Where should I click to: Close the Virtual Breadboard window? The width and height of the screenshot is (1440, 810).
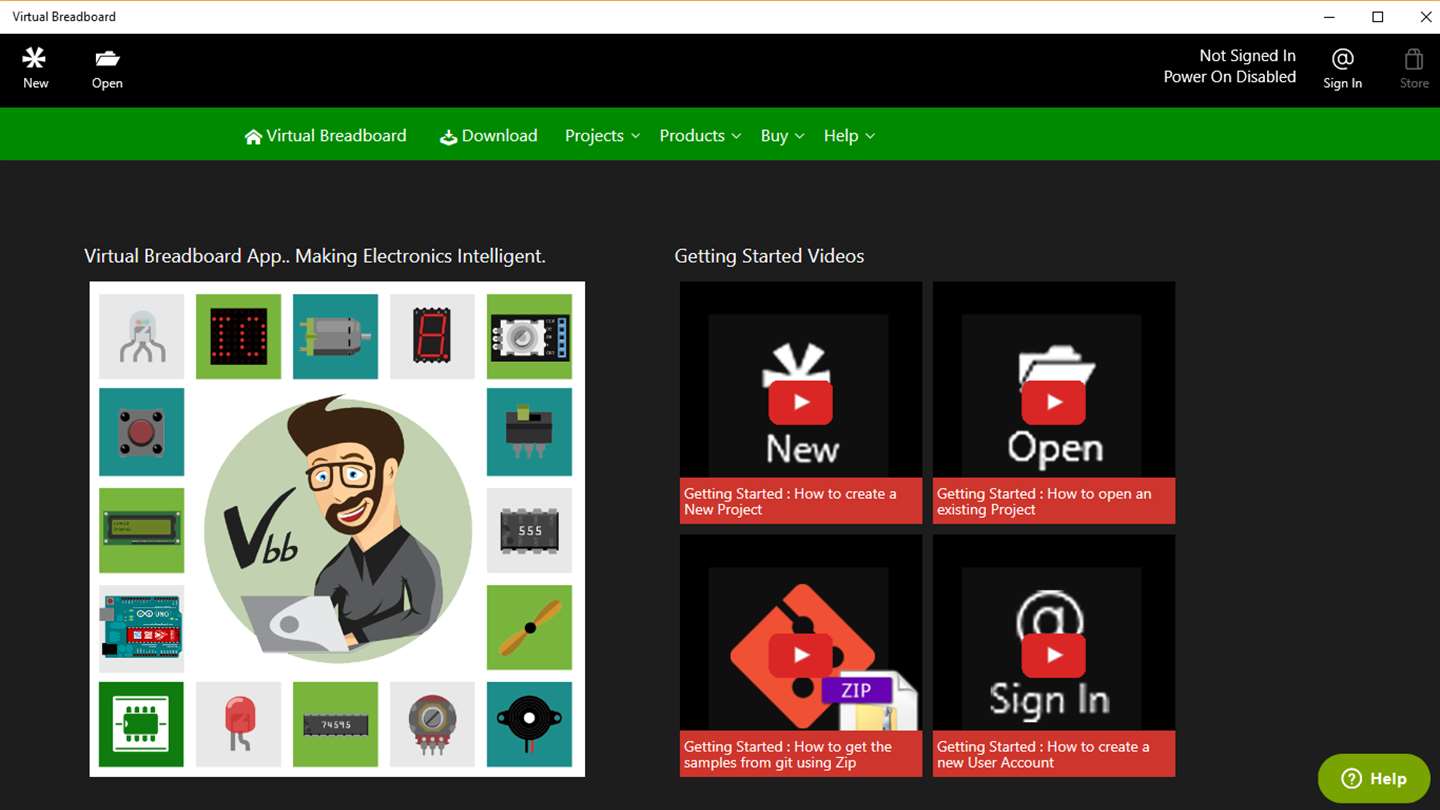(1425, 17)
